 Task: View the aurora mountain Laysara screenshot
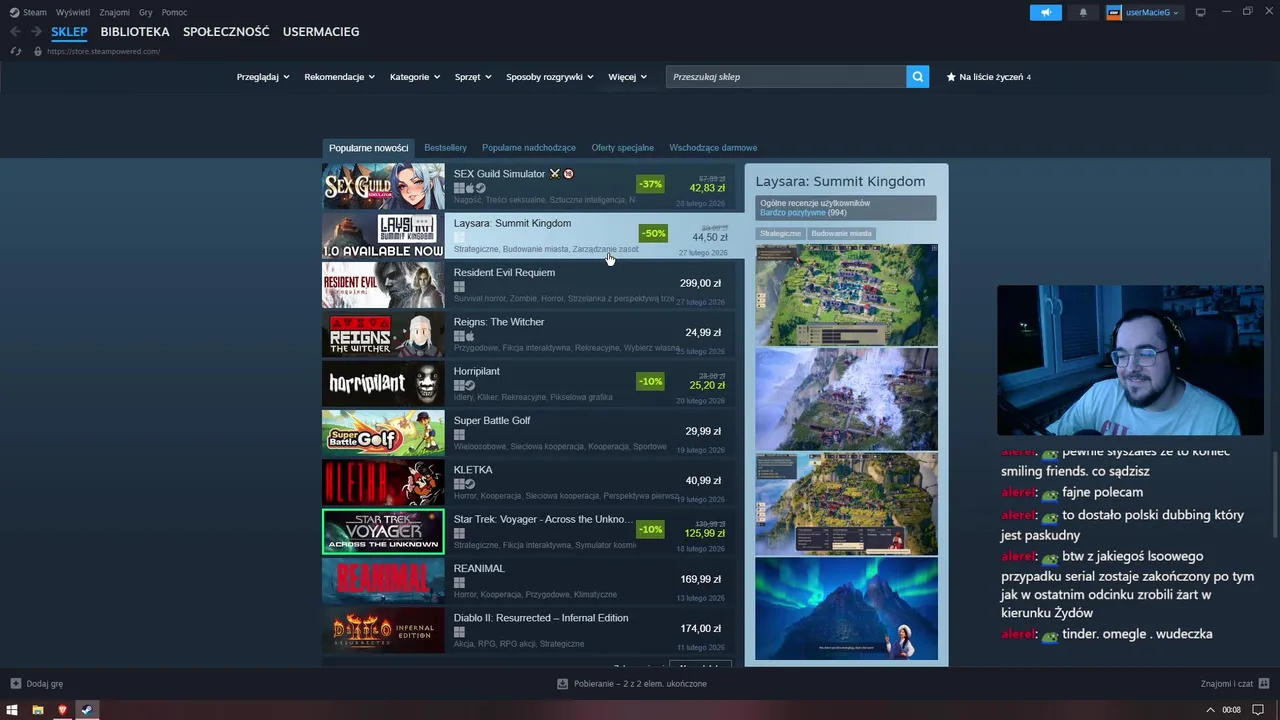[847, 608]
